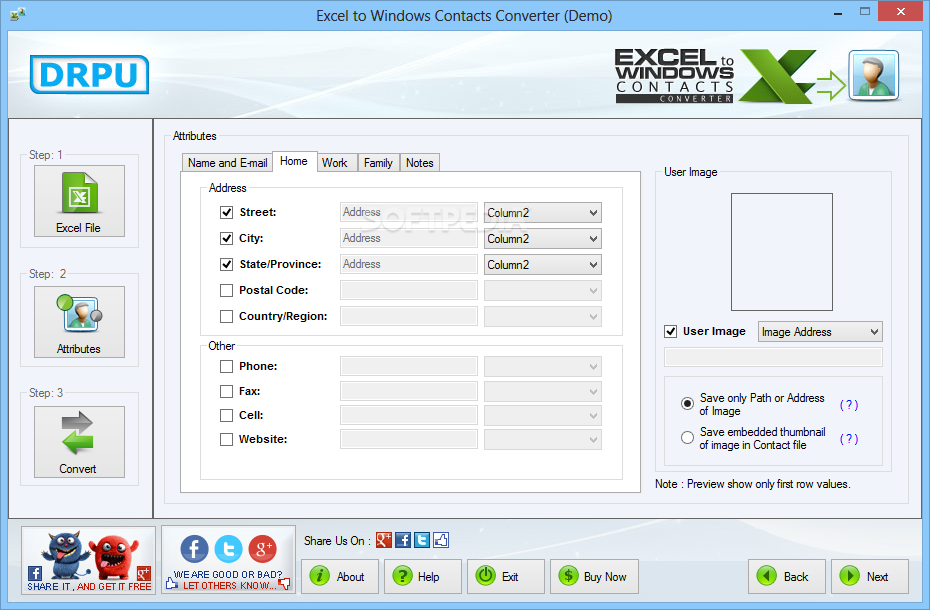Screen dimensions: 930x610
Task: Switch to Name and E-mail tab
Action: tap(228, 163)
